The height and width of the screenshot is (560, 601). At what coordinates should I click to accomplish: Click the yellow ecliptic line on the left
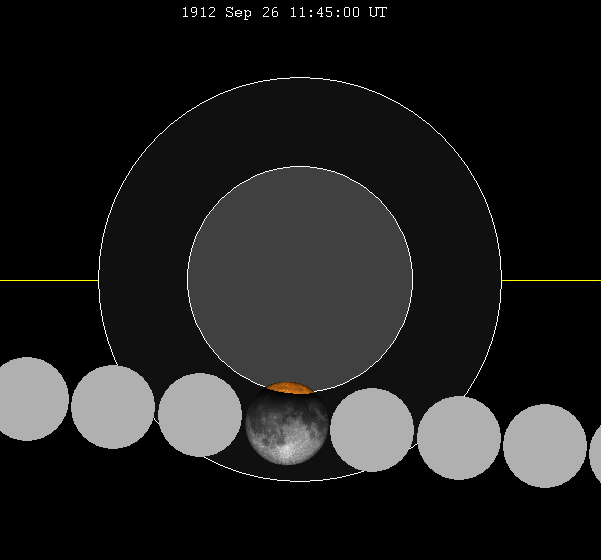[x=48, y=280]
